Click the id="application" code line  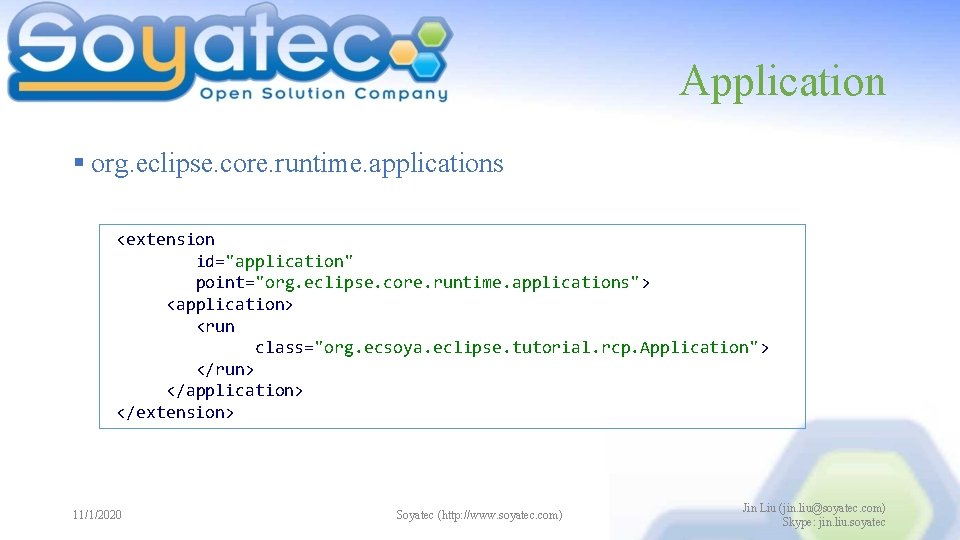[x=274, y=261]
